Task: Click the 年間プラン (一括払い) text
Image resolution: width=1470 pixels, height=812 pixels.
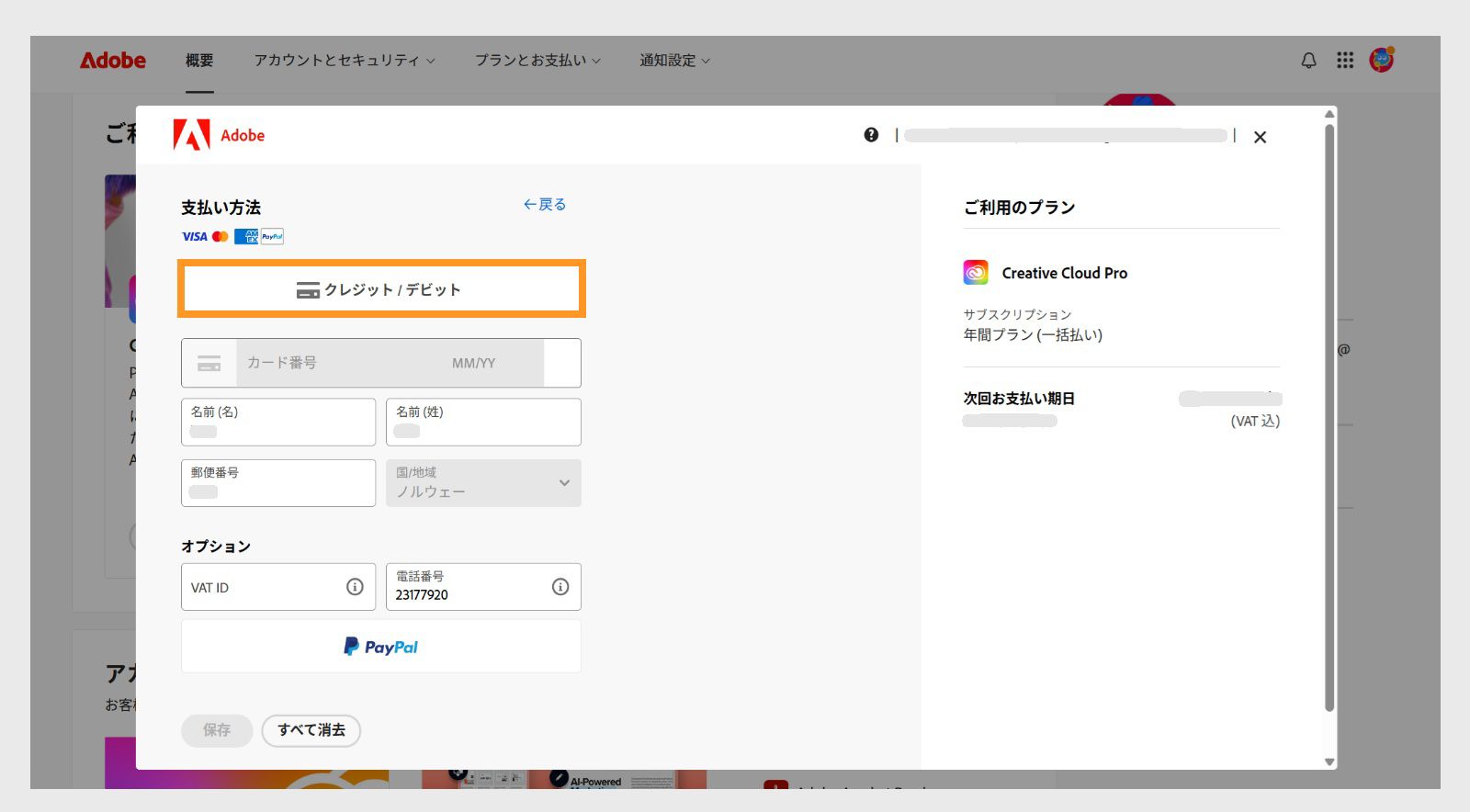Action: point(1033,335)
